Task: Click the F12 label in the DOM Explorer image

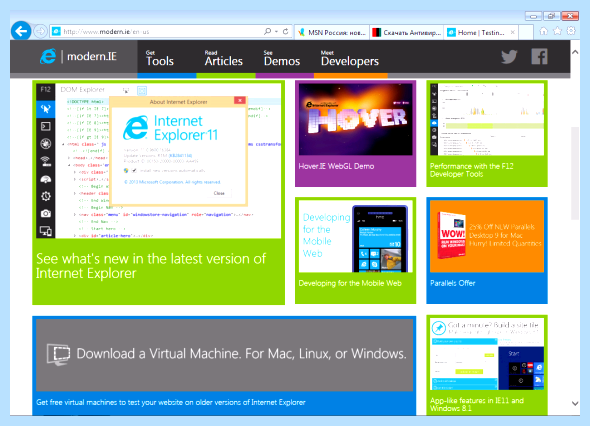Action: point(46,89)
